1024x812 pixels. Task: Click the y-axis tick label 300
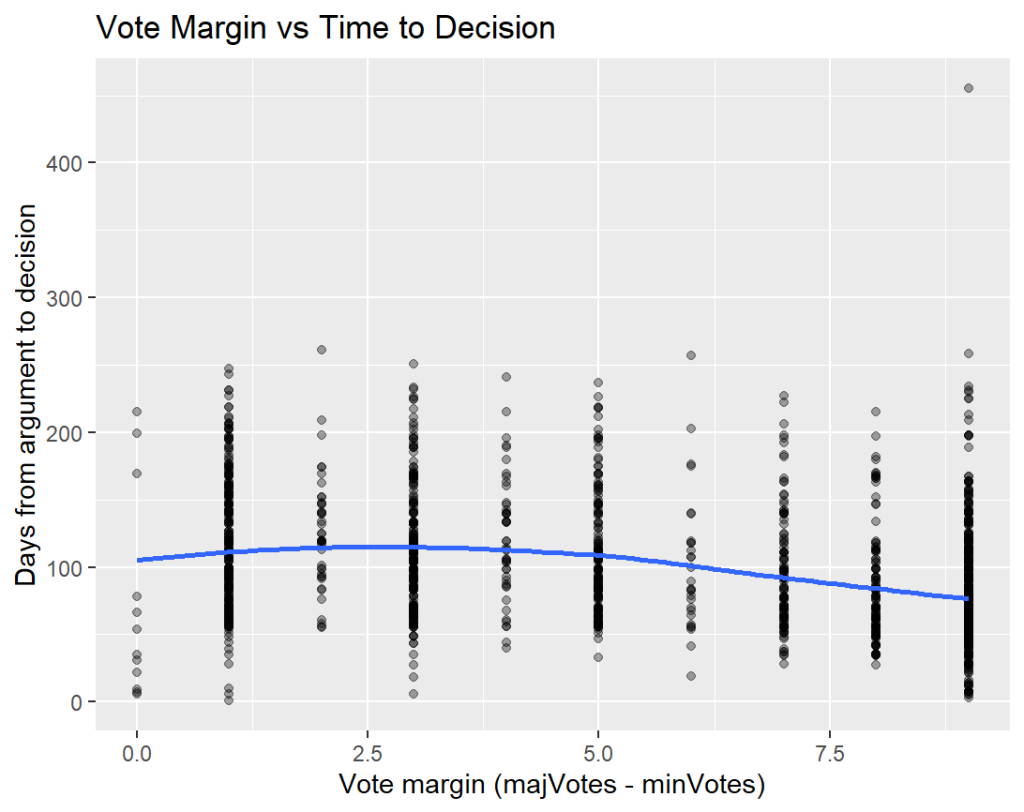tap(65, 298)
